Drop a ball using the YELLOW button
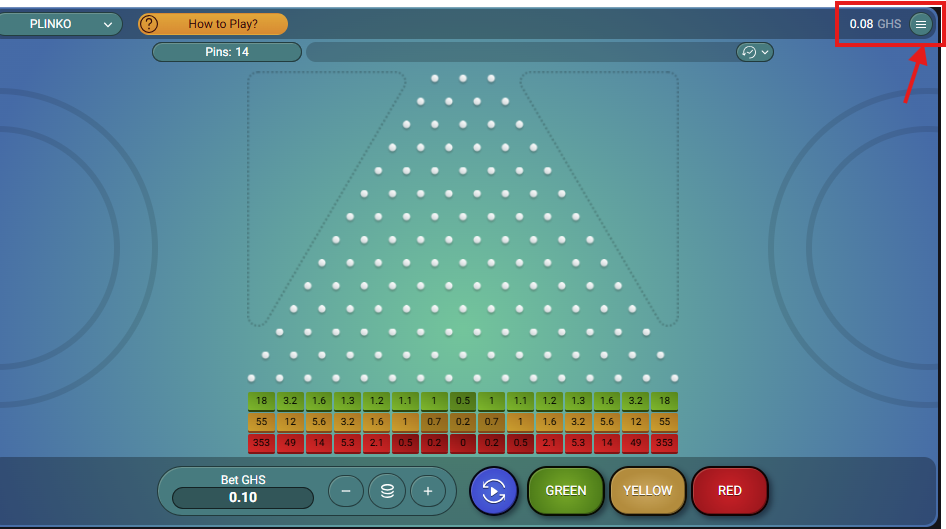This screenshot has width=946, height=529. [647, 491]
